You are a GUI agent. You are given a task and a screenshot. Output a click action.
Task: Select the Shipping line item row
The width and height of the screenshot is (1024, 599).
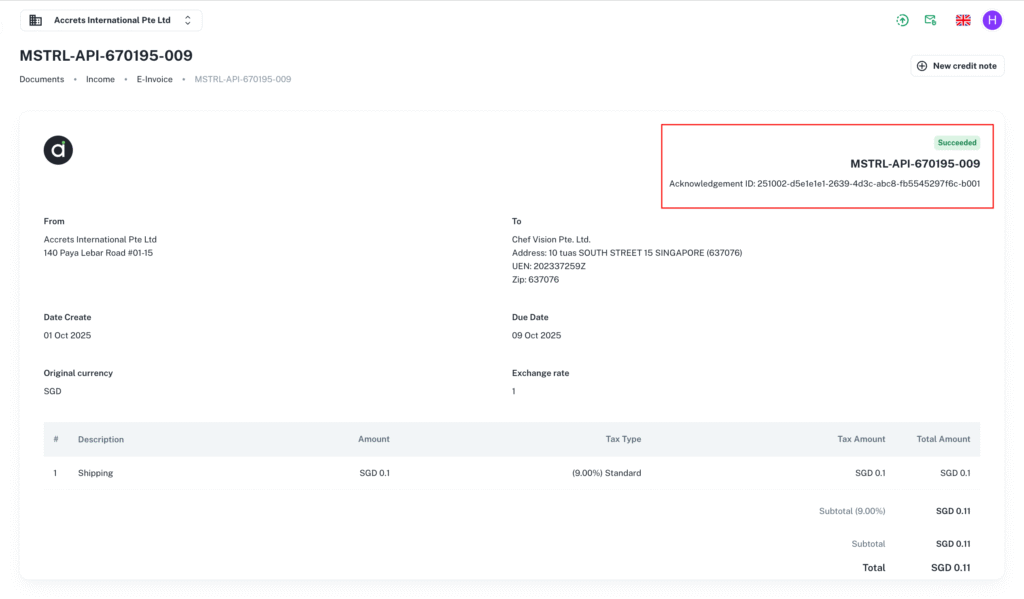click(x=95, y=472)
